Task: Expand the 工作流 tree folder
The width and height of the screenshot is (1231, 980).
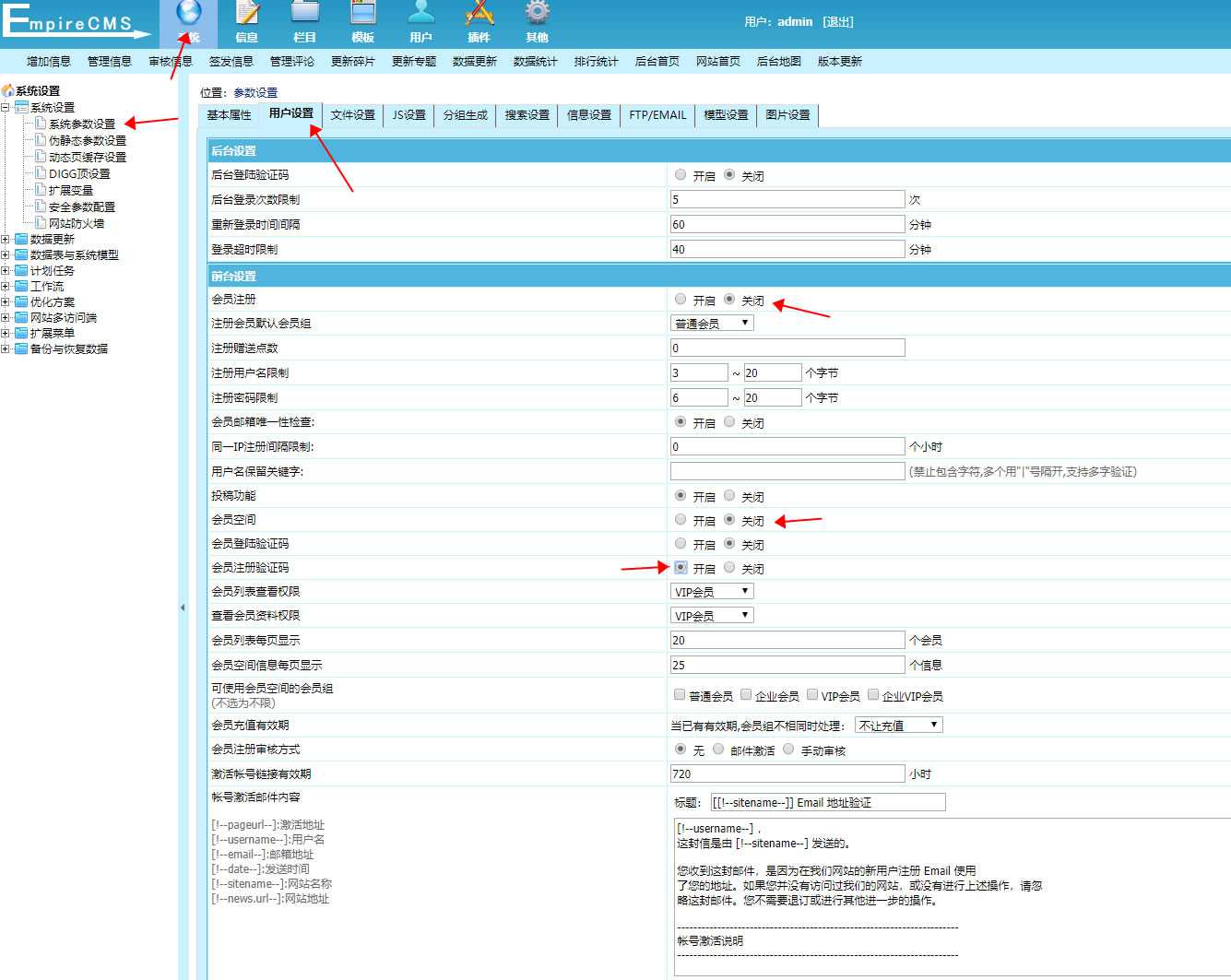Action: 6,287
